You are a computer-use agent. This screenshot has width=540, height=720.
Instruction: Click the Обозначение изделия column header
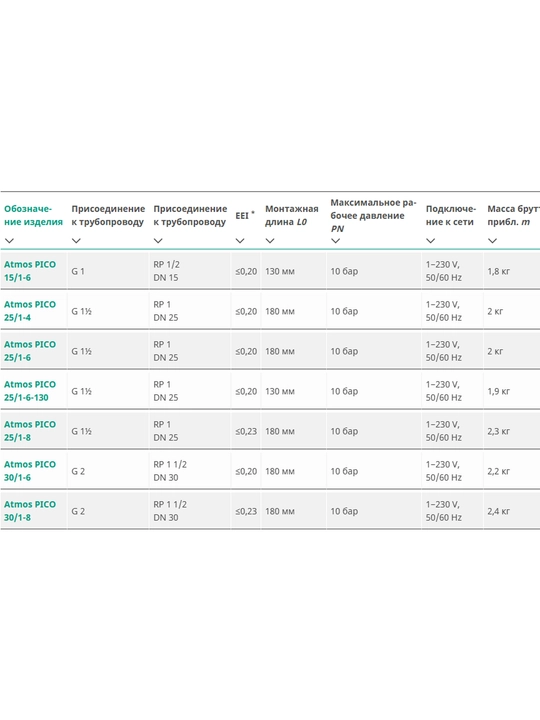click(33, 215)
